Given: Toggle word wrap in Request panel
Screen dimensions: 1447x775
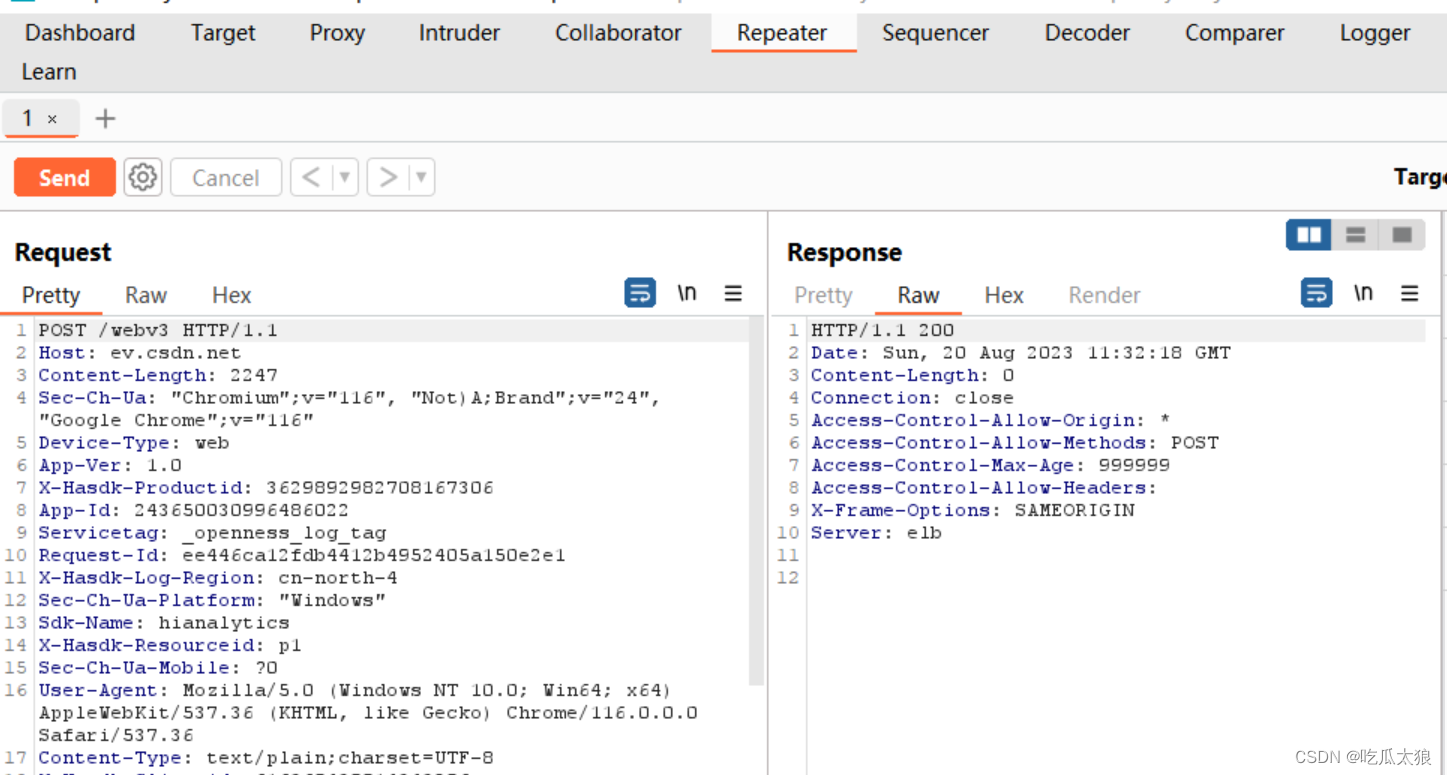Looking at the screenshot, I should 640,293.
